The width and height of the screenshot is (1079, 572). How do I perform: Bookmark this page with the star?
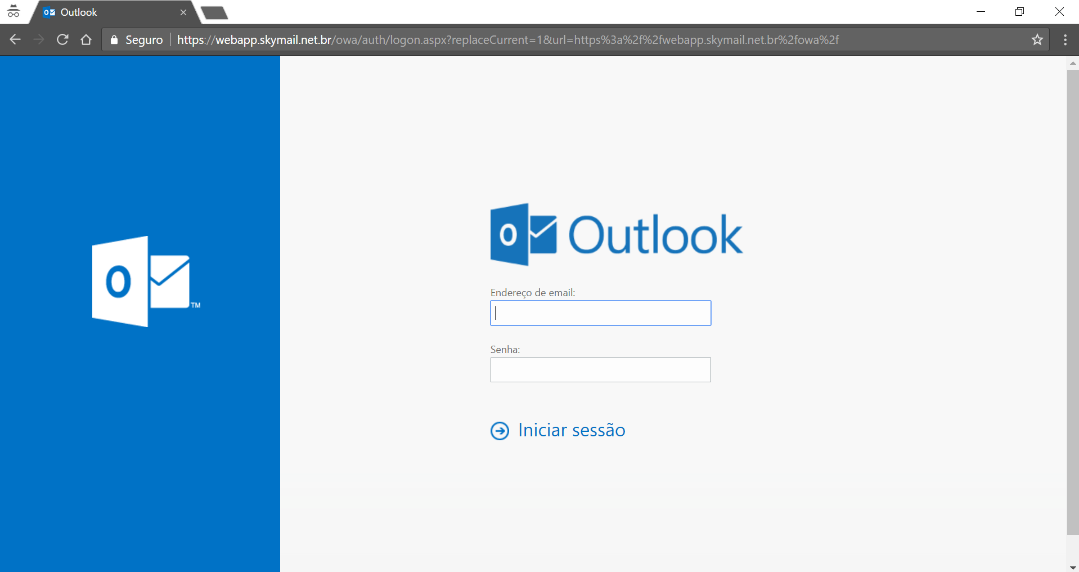pos(1037,40)
